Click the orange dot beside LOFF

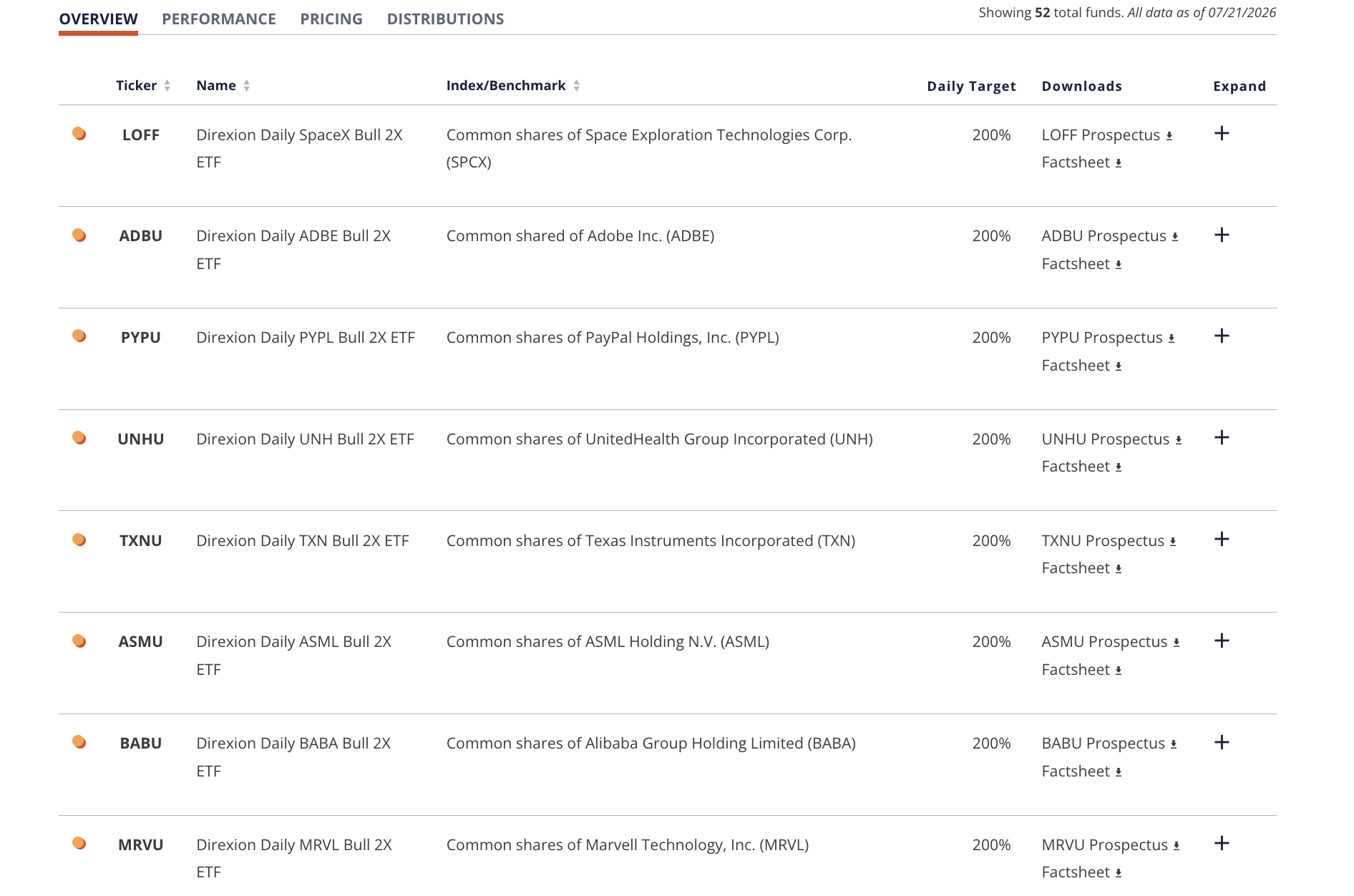tap(79, 134)
